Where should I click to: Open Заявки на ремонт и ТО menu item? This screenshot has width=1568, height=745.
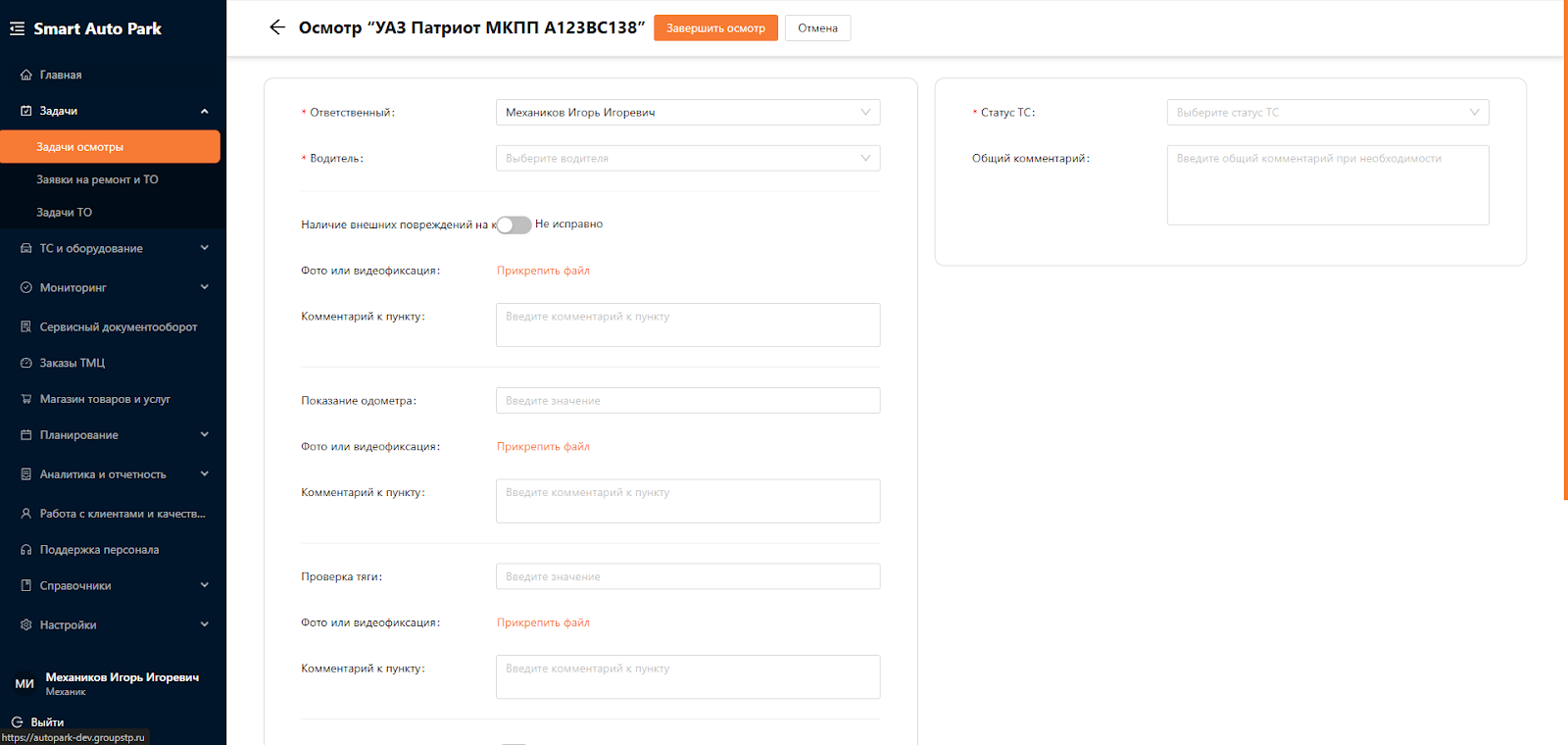(97, 179)
